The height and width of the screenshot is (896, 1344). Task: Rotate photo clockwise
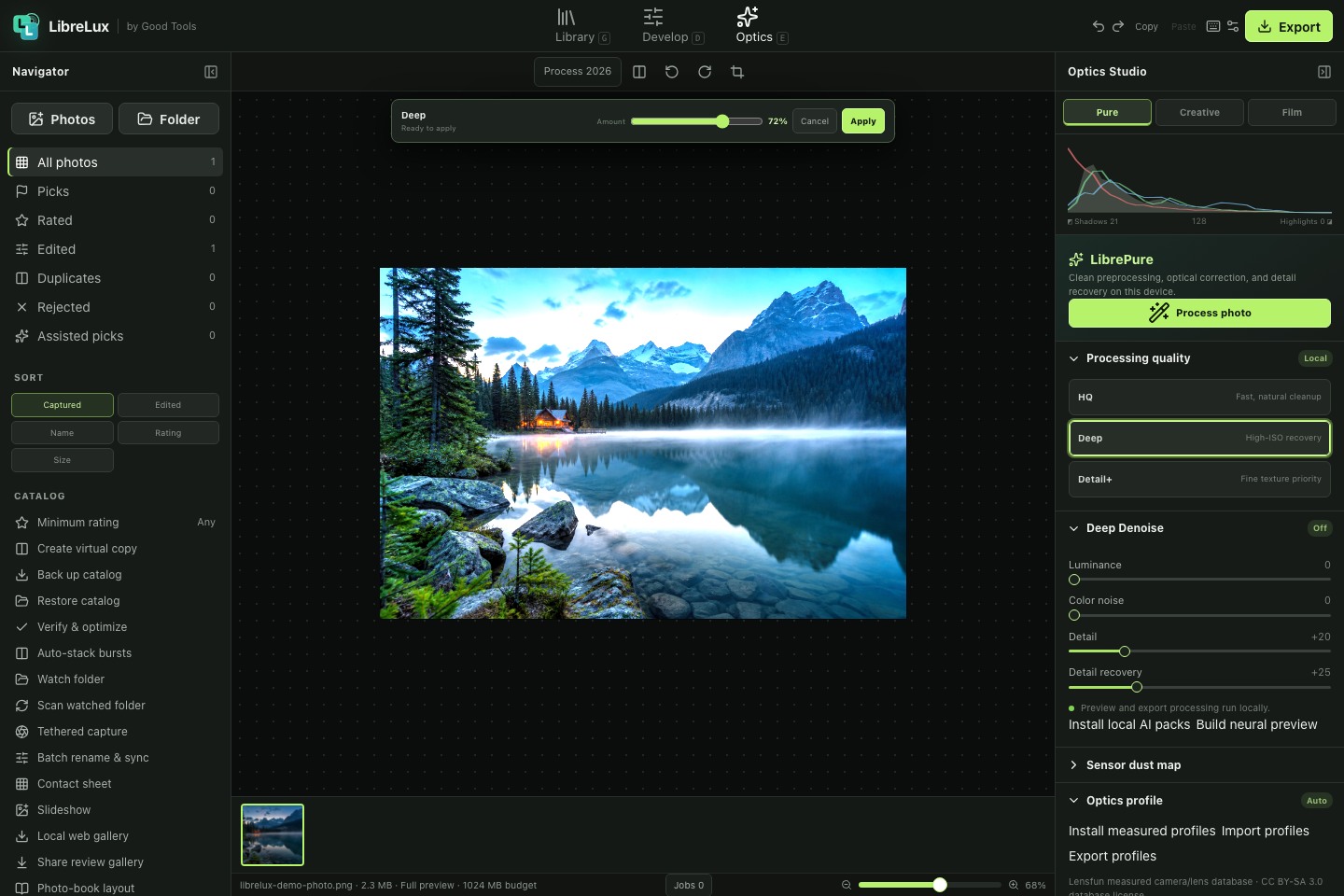[705, 72]
